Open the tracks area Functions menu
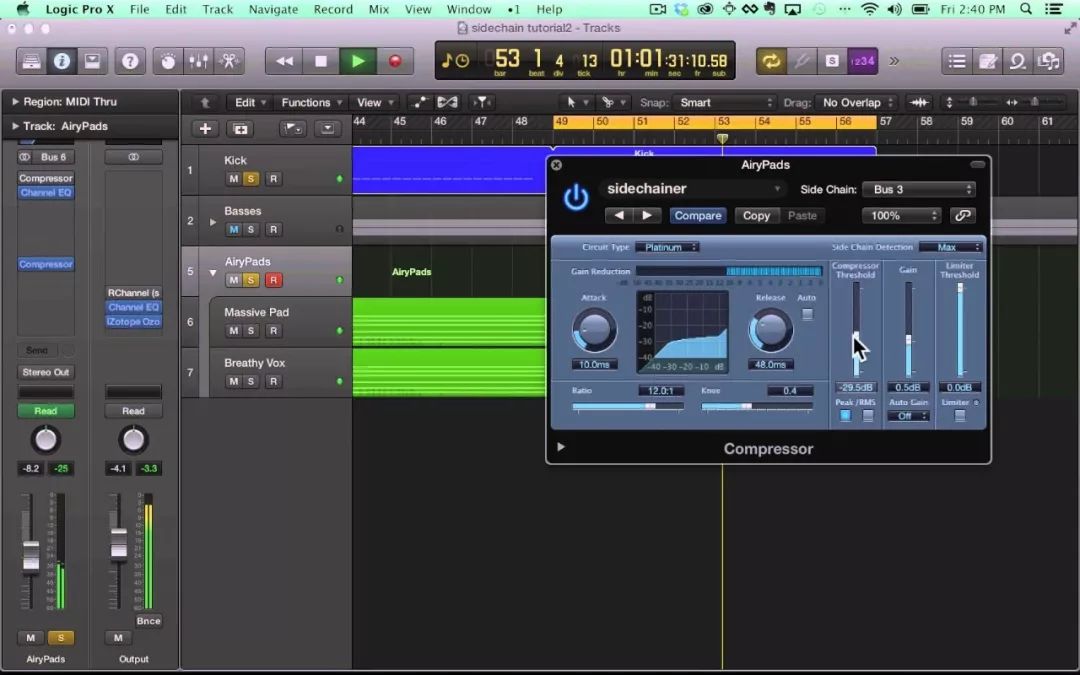 click(311, 102)
